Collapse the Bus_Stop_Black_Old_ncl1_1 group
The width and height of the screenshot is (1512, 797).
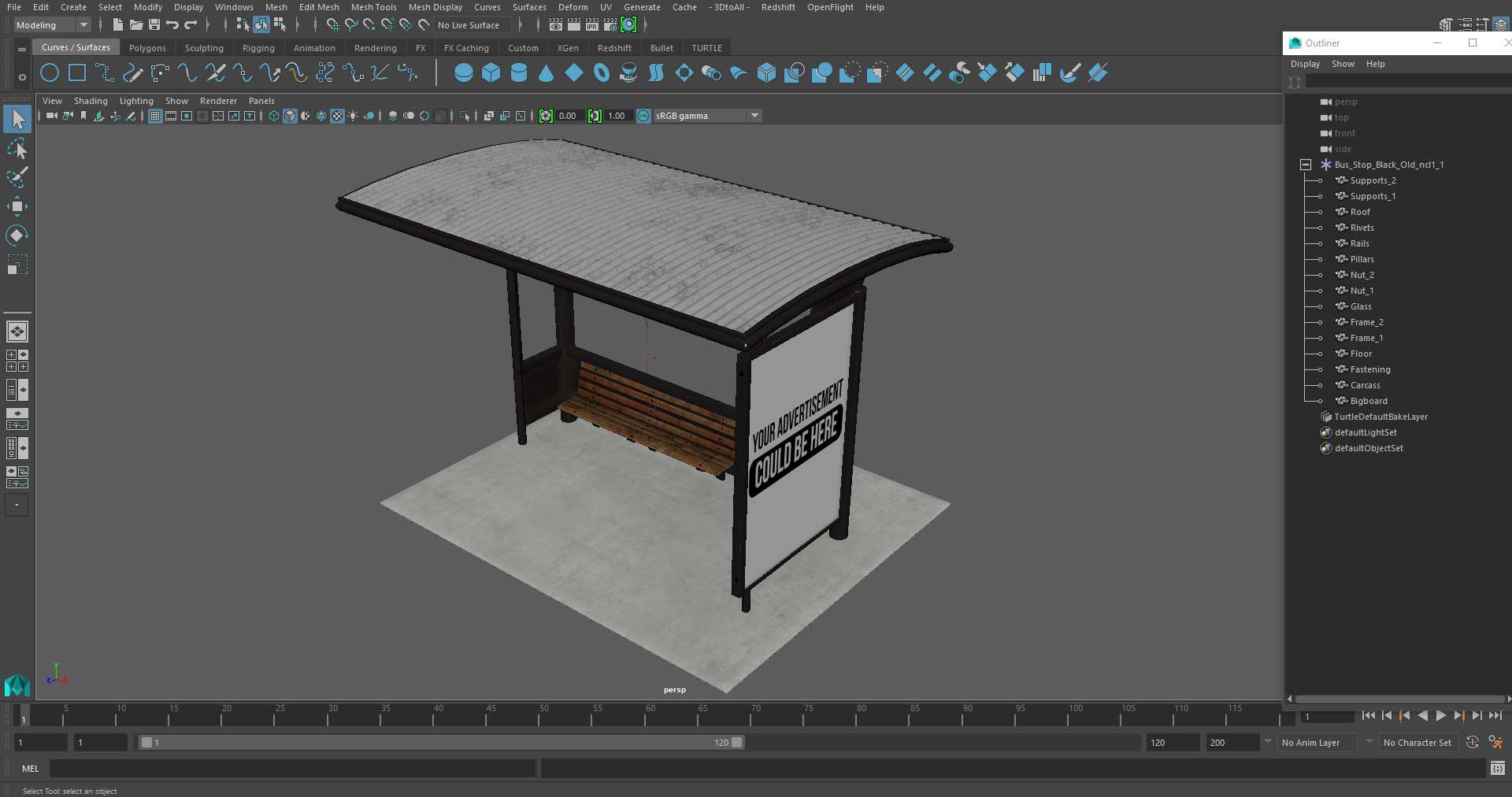tap(1306, 165)
